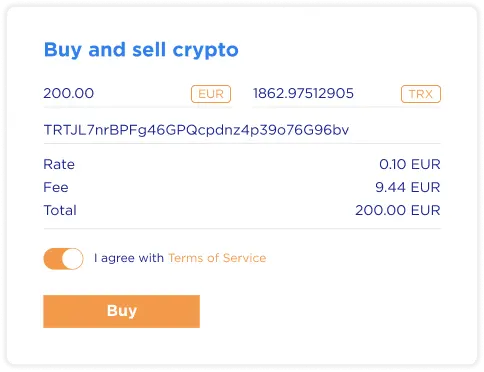This screenshot has width=484, height=372.
Task: Select the 0.10 EUR rate value
Action: 410,164
